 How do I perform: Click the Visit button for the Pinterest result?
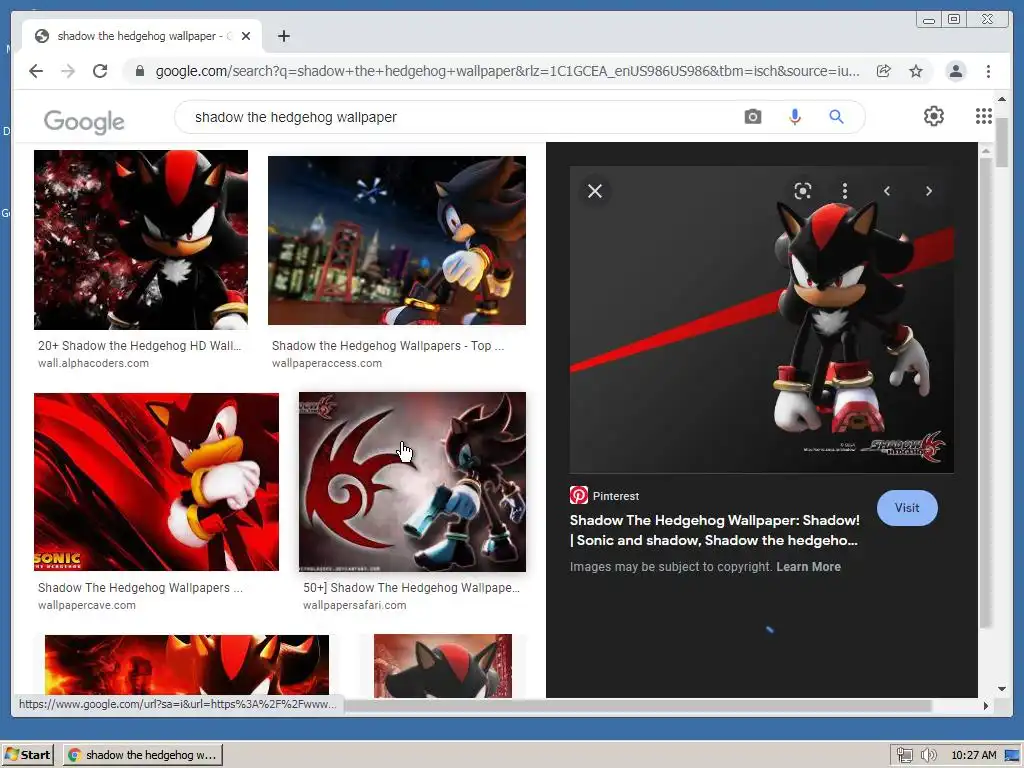[906, 507]
